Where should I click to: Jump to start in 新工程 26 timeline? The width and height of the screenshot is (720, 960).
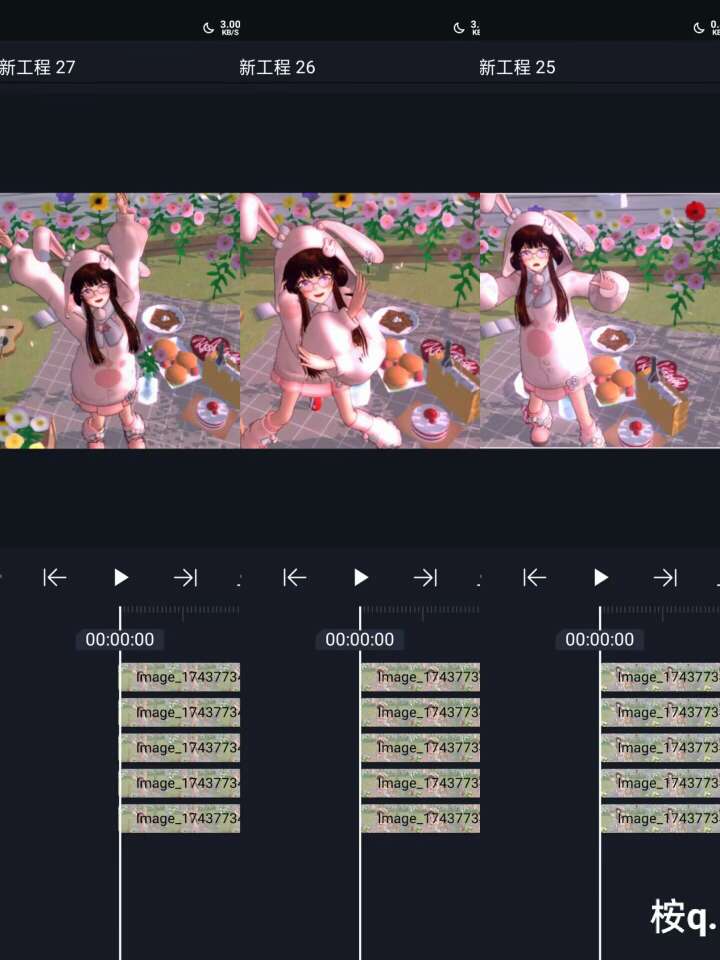tap(294, 577)
